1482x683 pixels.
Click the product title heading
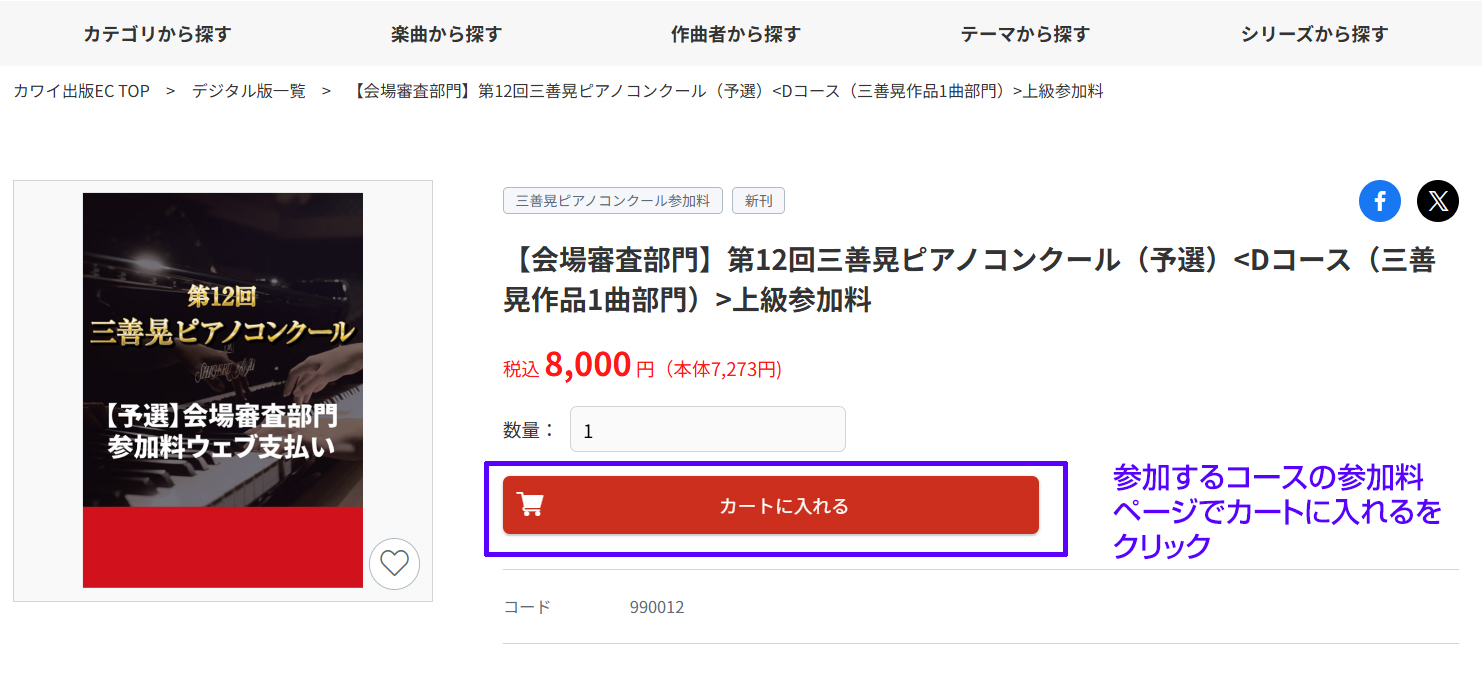click(968, 279)
